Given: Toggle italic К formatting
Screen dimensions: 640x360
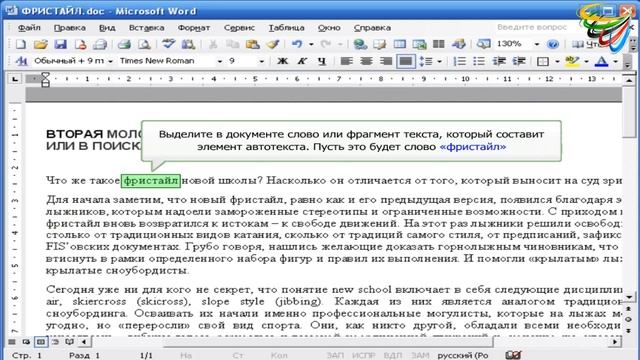Looking at the screenshot, I should click(x=302, y=61).
